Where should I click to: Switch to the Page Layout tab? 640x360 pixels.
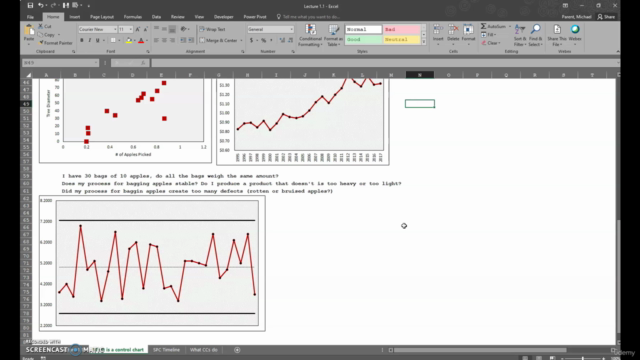click(102, 17)
